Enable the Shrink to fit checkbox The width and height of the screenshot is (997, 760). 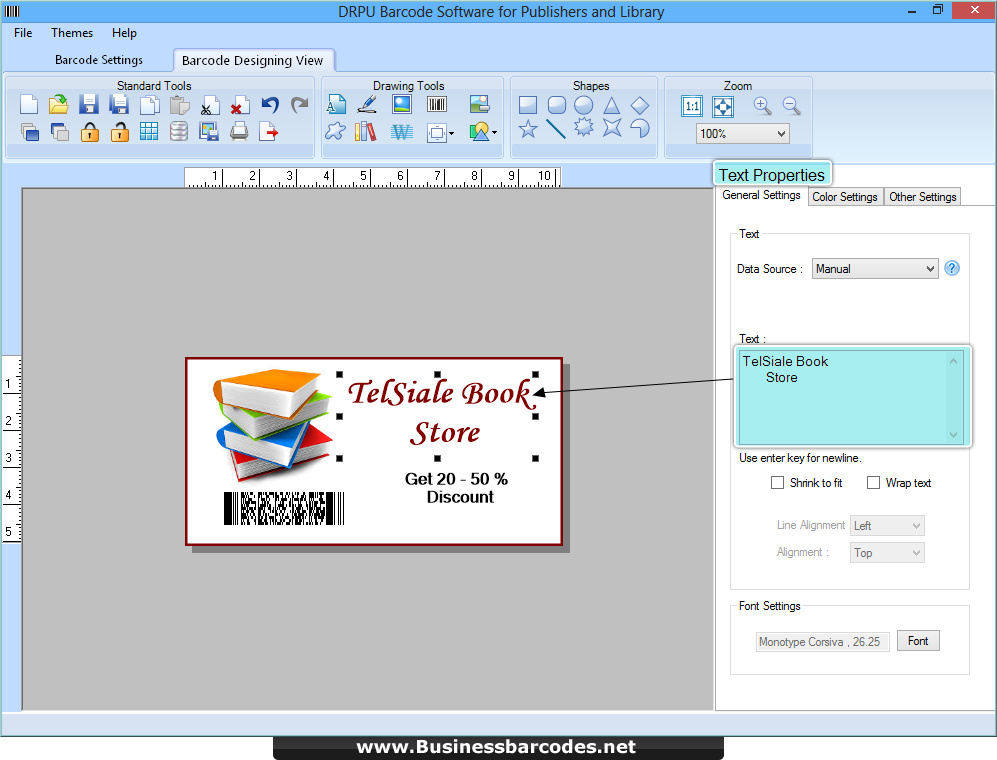pos(778,482)
